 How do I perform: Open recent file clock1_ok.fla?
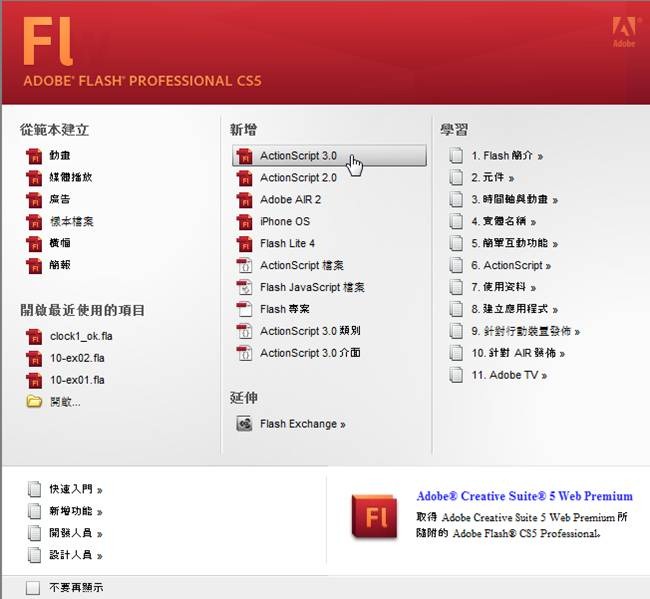tap(81, 336)
